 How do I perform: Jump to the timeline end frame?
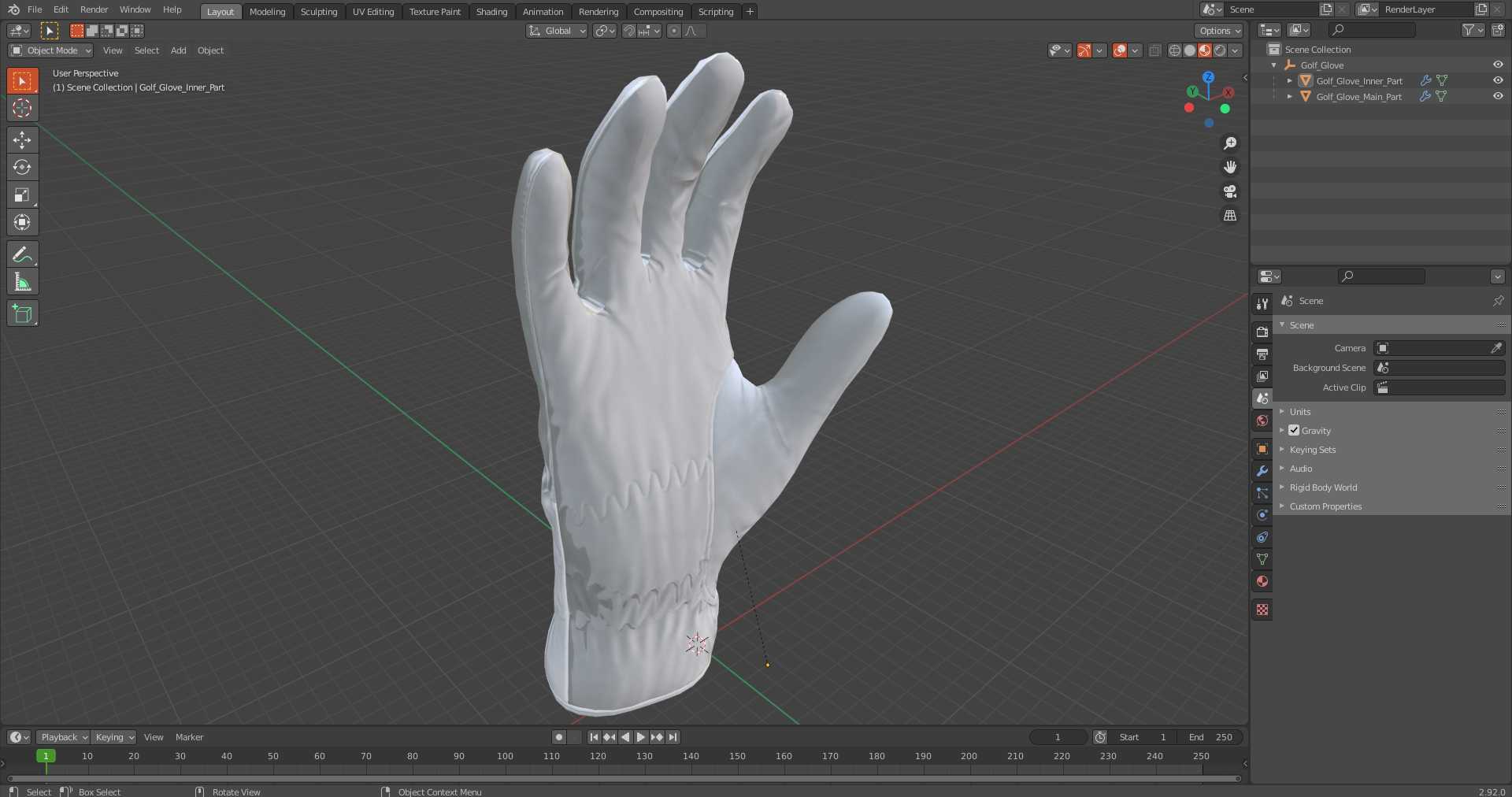tap(673, 737)
